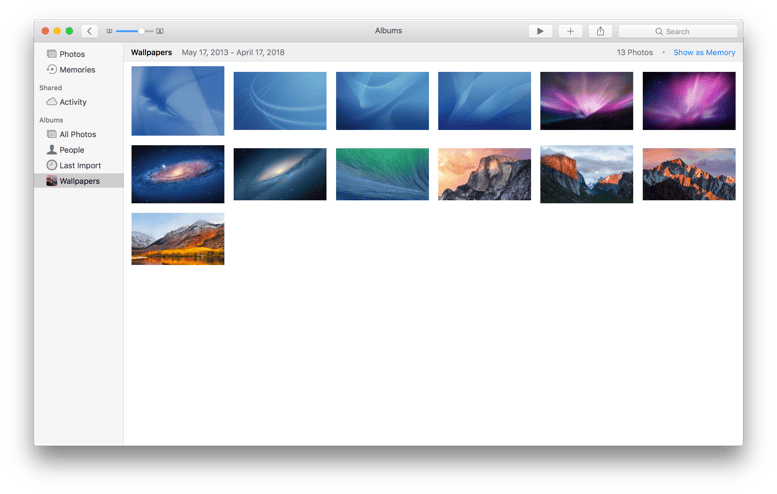
Task: Click the yellow minimize window button
Action: 57,31
